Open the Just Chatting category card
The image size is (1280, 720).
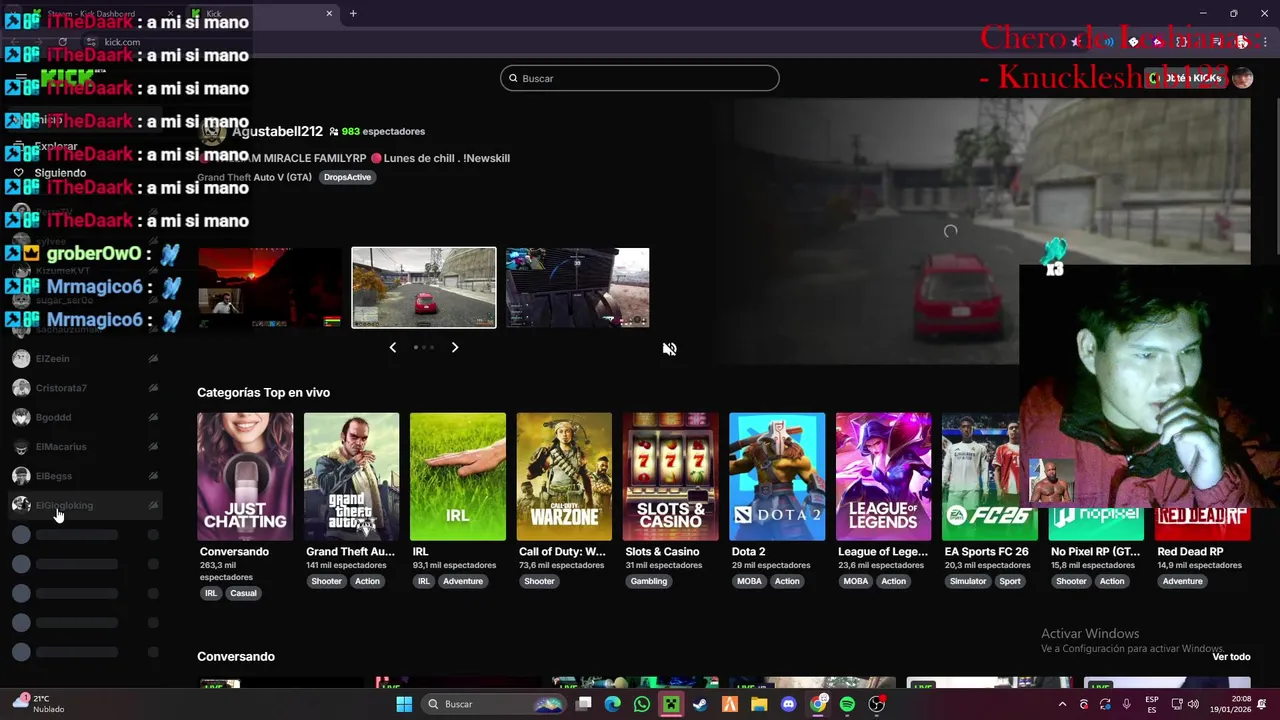coord(245,476)
